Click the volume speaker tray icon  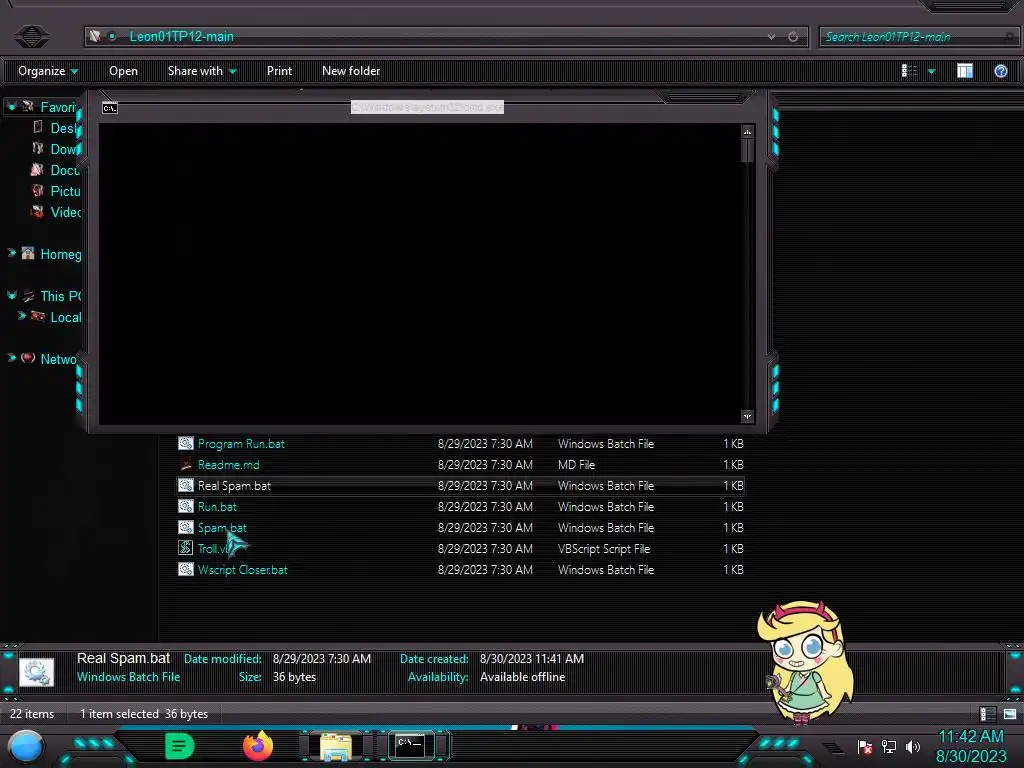tap(913, 746)
